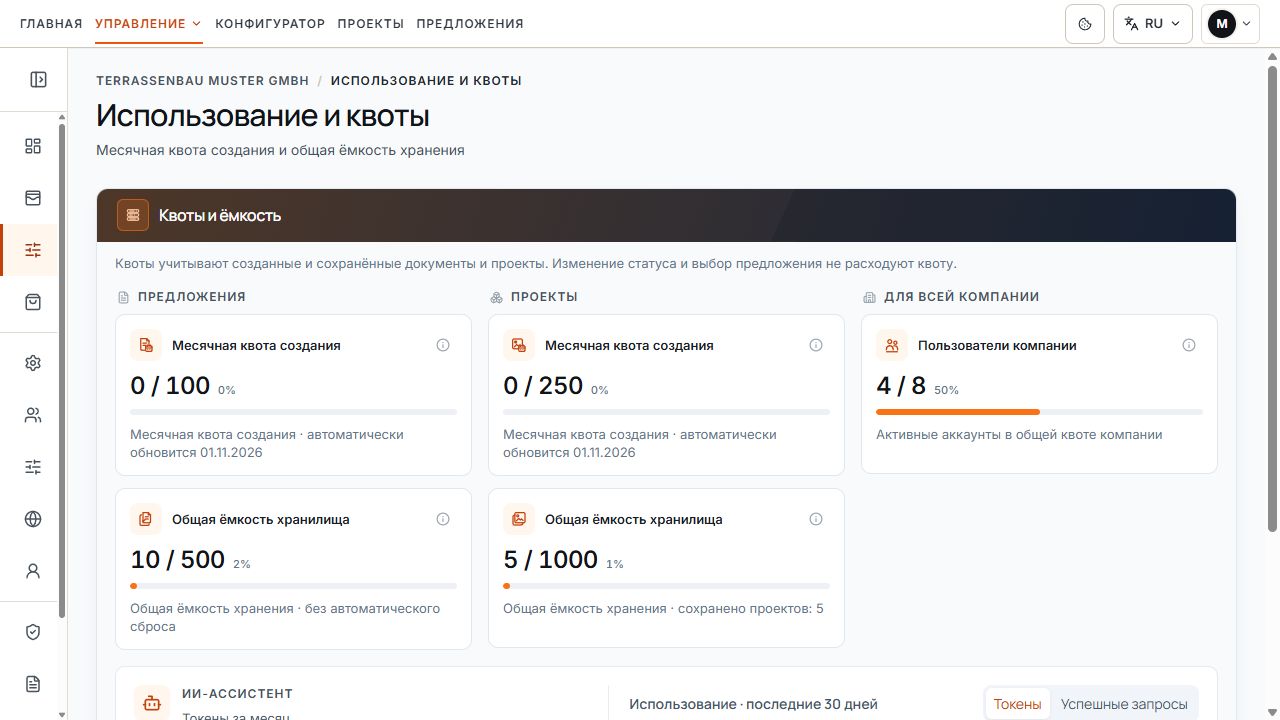Click the inbox tray icon in sidebar
The height and width of the screenshot is (720, 1280).
click(x=33, y=198)
